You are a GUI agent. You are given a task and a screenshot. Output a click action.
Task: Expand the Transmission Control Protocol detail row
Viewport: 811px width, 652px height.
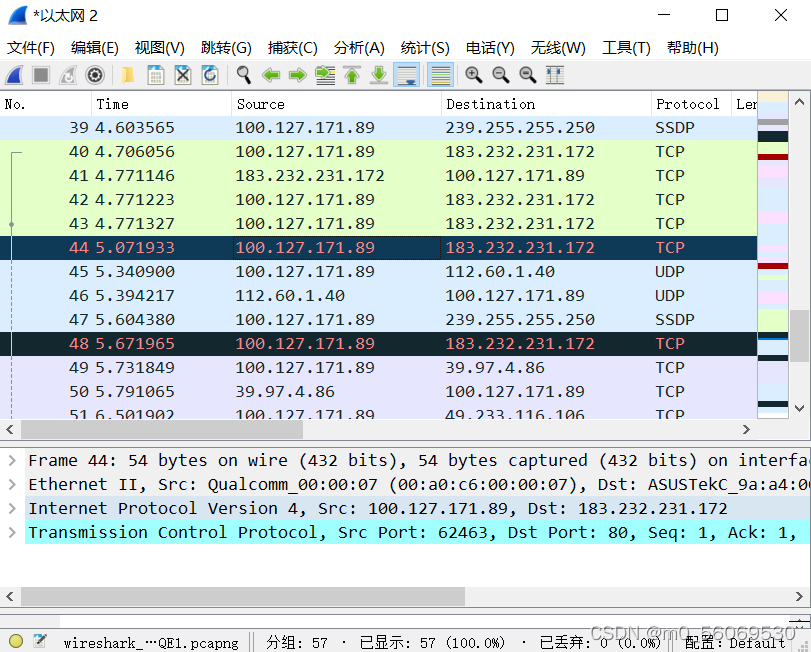pos(10,532)
